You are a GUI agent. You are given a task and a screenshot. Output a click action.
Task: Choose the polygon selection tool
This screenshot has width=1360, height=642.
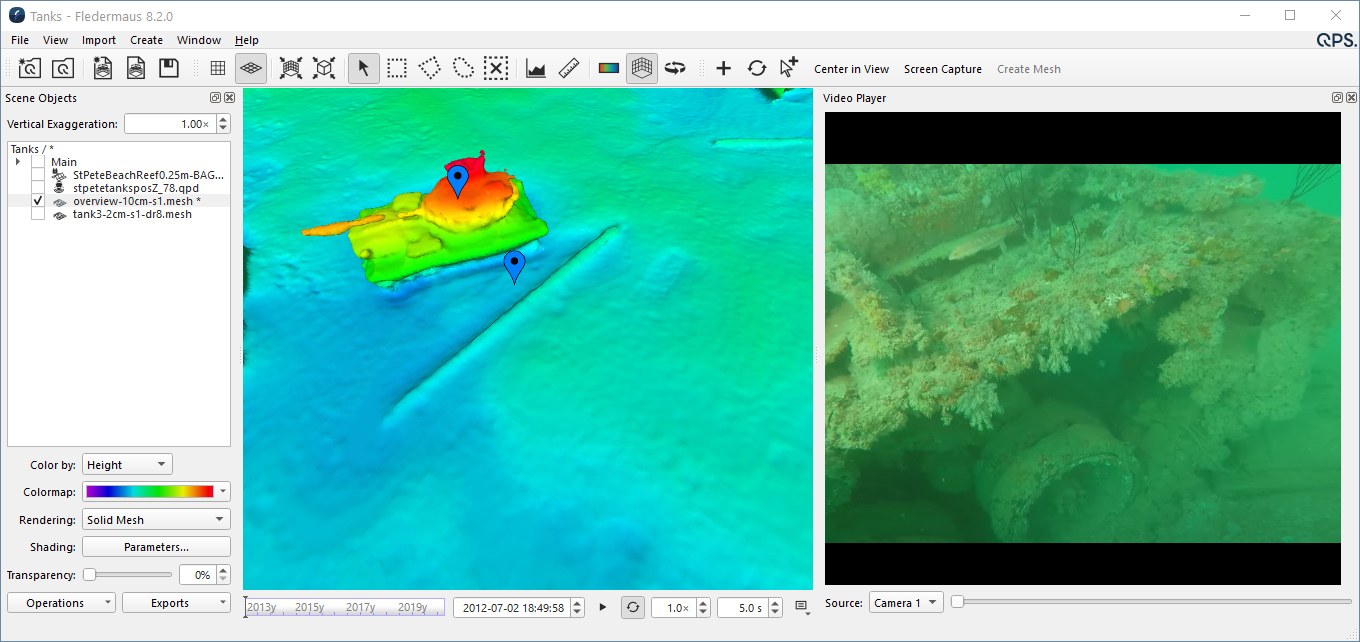click(430, 69)
